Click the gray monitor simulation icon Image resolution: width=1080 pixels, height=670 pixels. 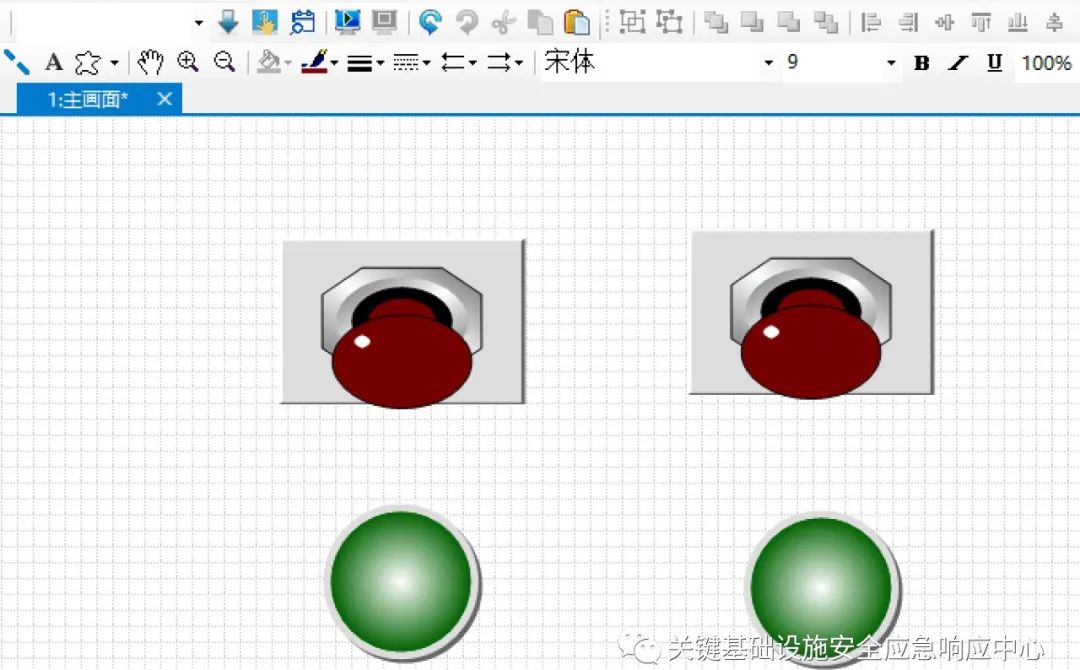tap(384, 22)
